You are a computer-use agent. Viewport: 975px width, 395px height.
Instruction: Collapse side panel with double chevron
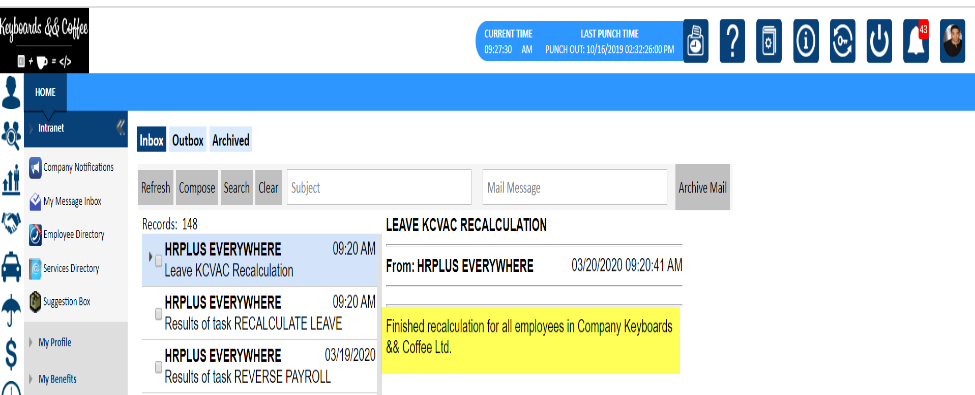(x=121, y=128)
